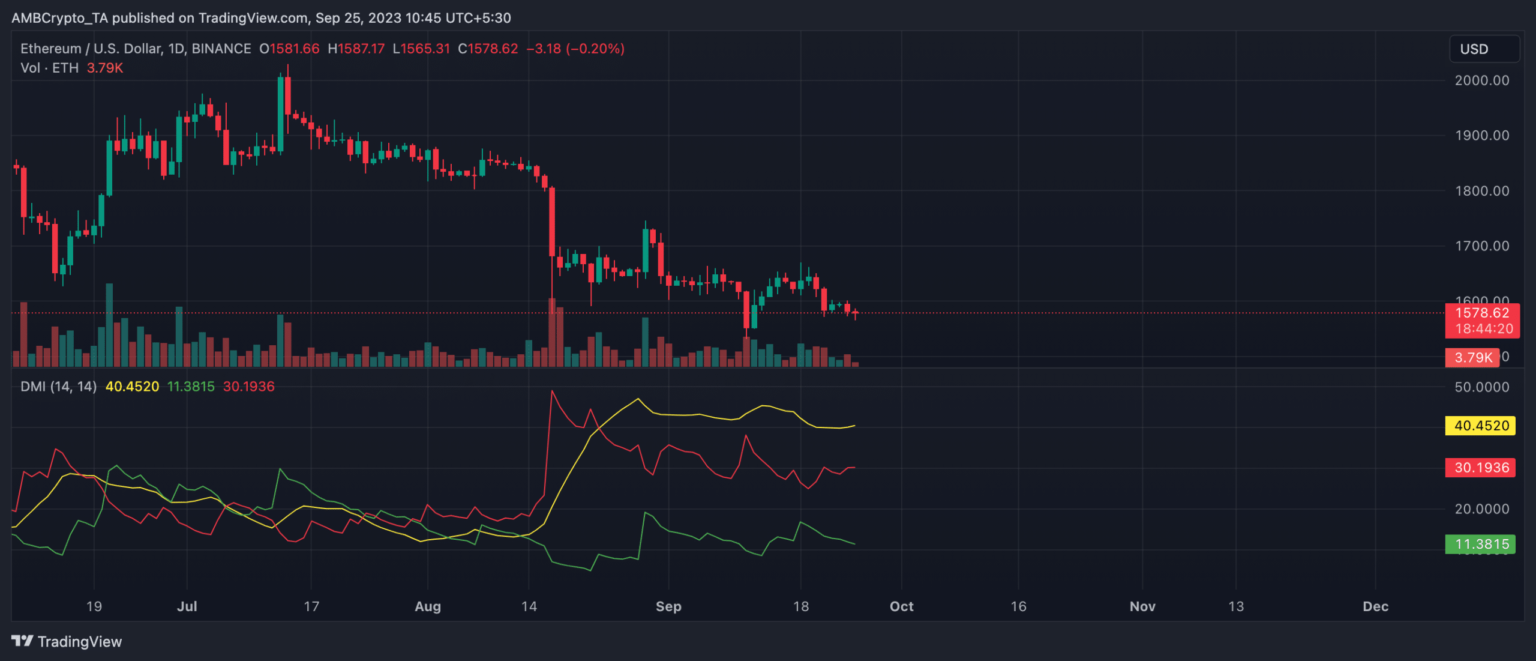1536x661 pixels.
Task: Click the Aug label on time axis
Action: click(427, 606)
